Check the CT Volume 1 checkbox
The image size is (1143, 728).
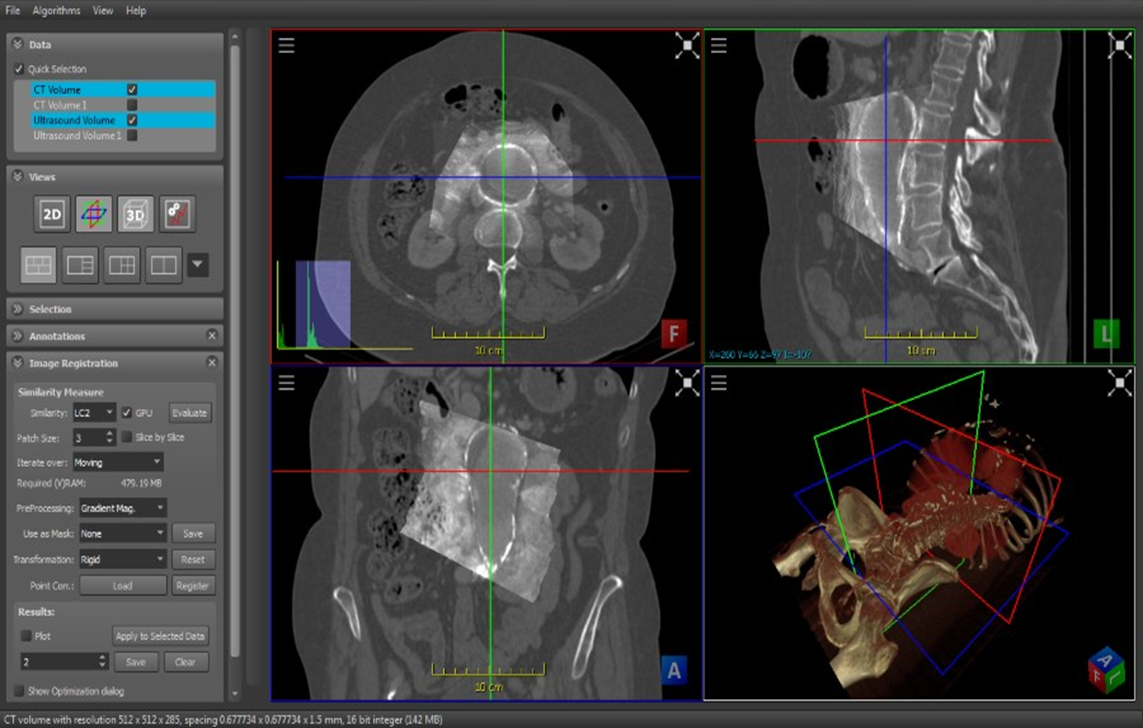point(132,105)
